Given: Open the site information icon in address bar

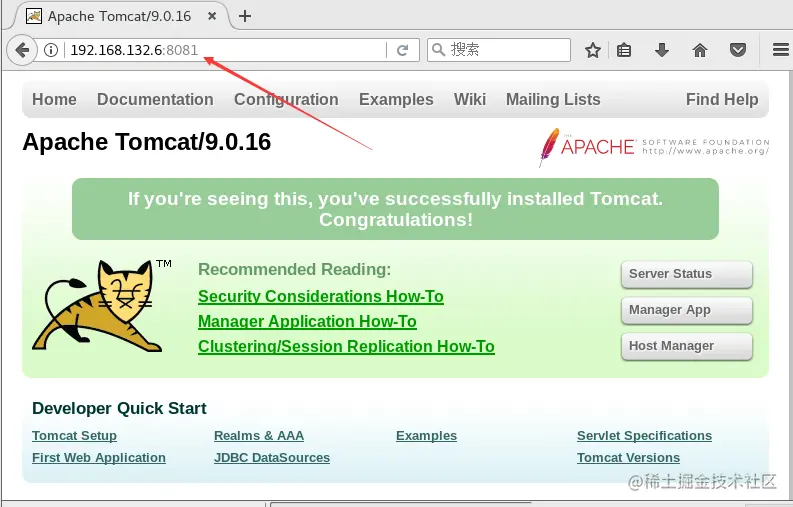Looking at the screenshot, I should (51, 50).
